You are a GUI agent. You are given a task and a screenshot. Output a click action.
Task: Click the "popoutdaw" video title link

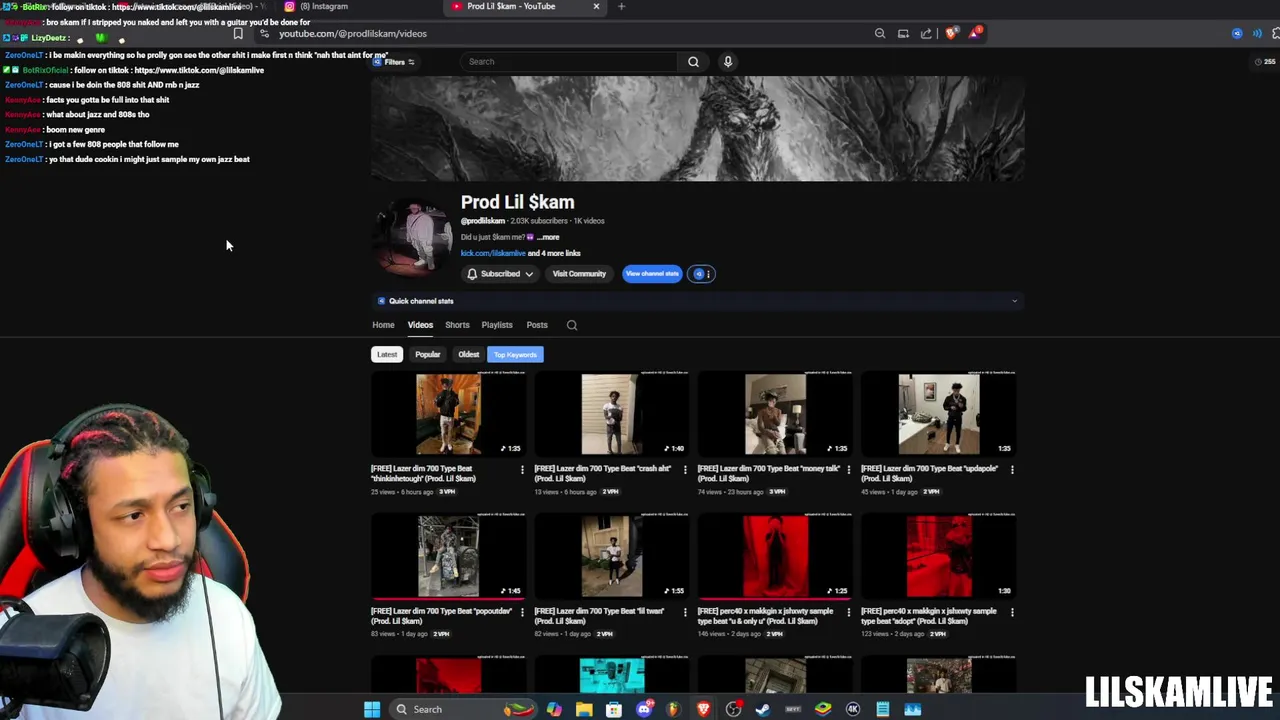pos(441,616)
